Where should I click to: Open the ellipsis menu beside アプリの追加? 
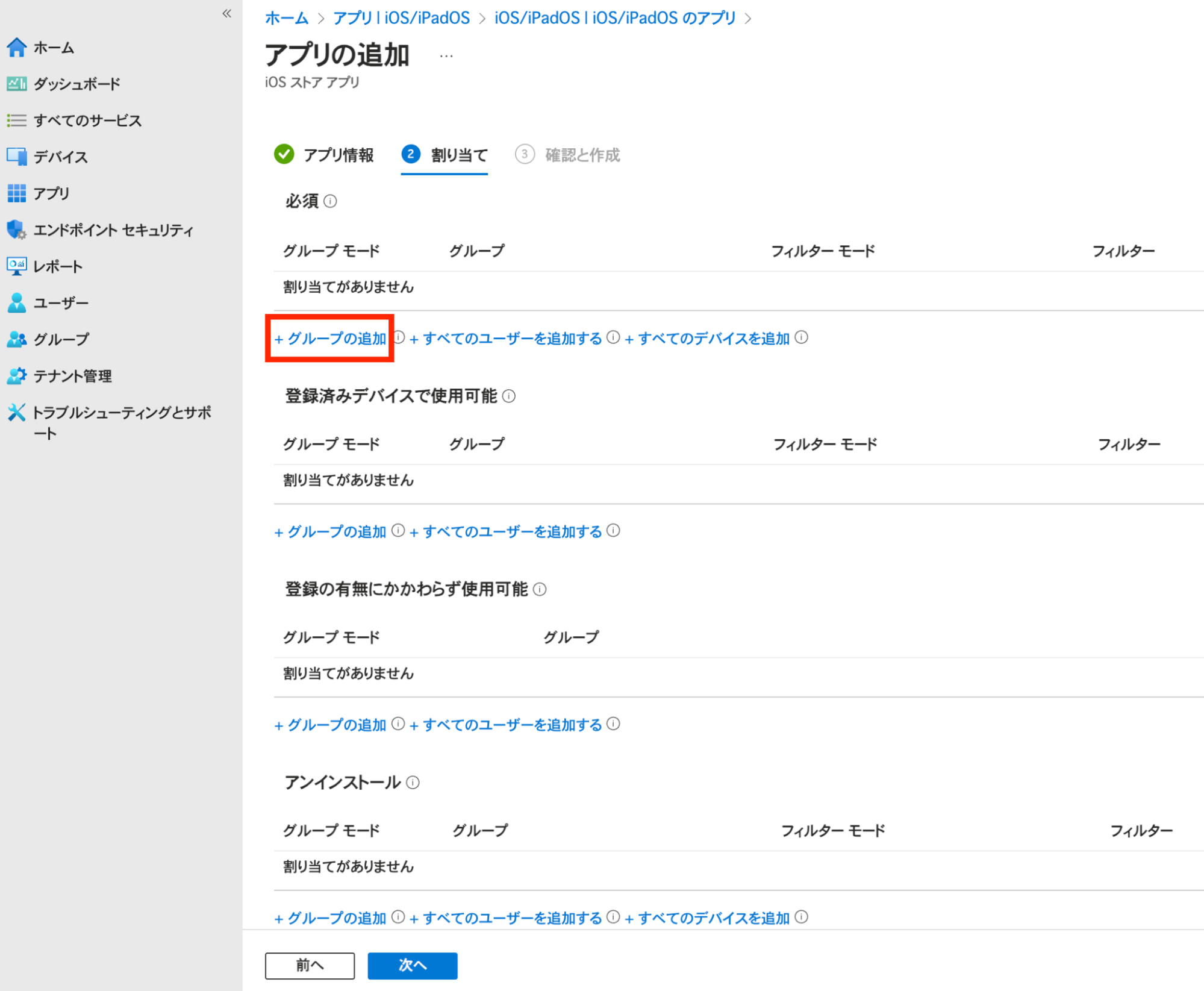tap(446, 56)
